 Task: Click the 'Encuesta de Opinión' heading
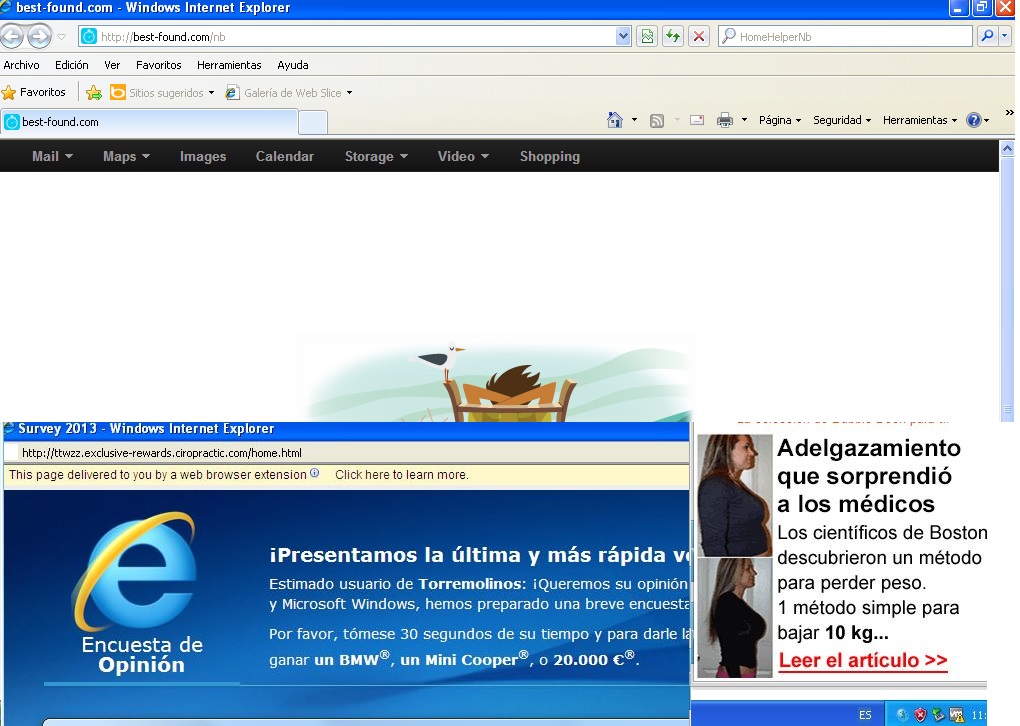point(142,654)
